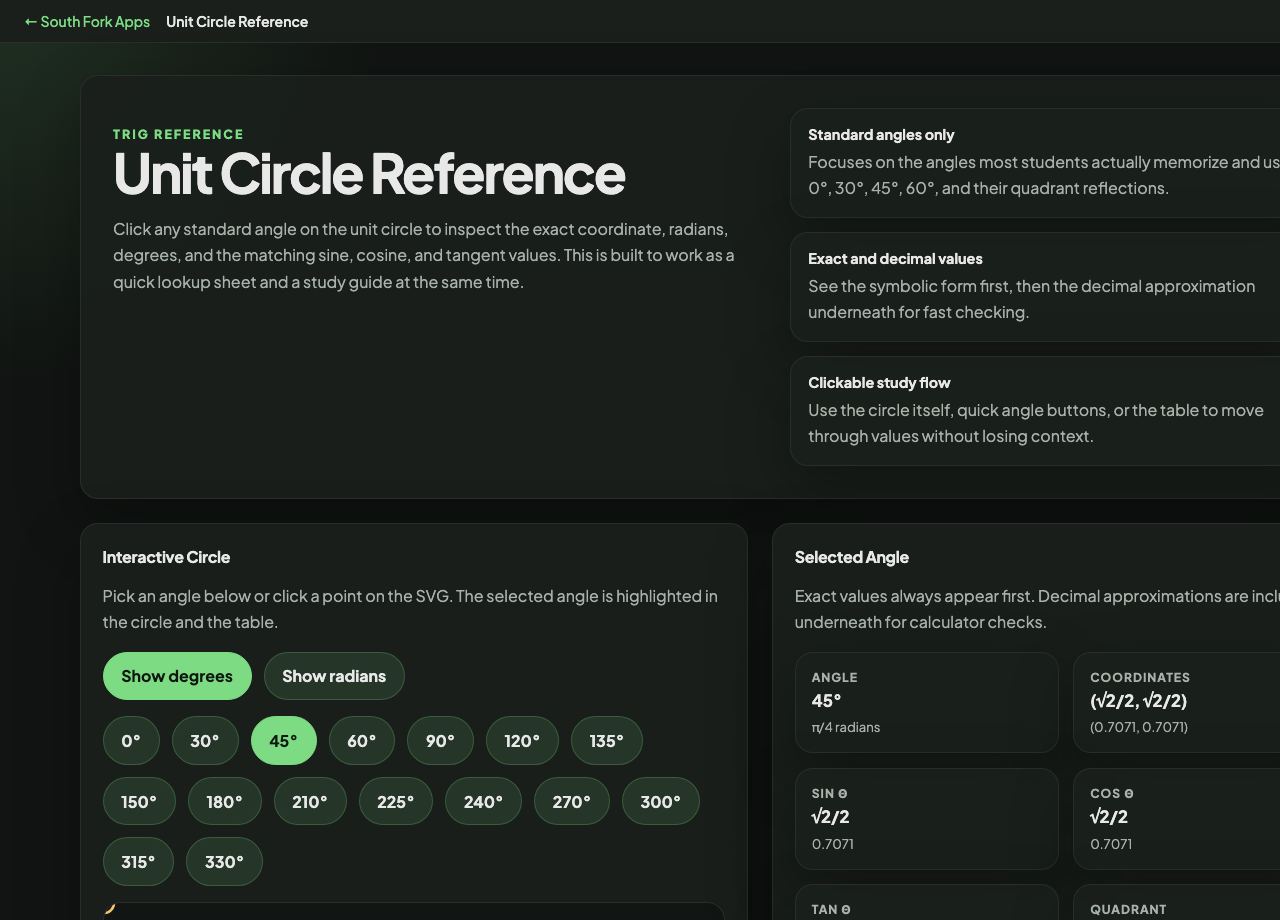The image size is (1280, 920).
Task: Select the 210° angle button
Action: tap(310, 802)
